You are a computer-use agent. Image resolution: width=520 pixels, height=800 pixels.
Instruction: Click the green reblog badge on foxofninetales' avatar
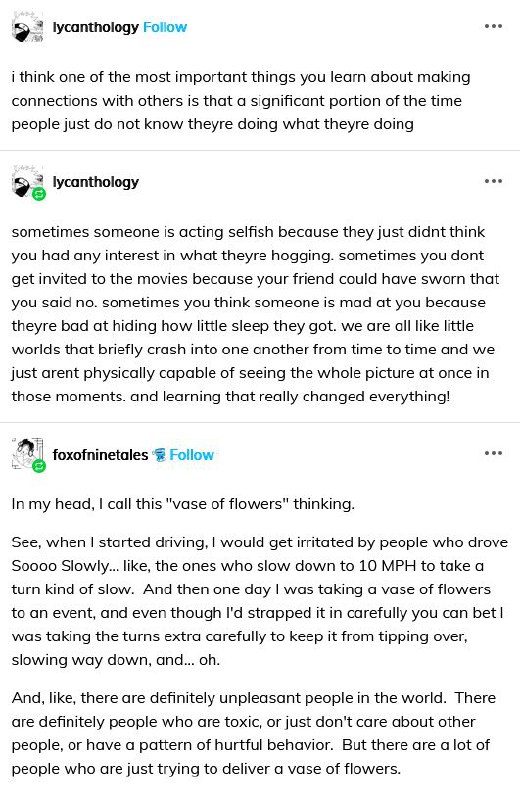39,465
